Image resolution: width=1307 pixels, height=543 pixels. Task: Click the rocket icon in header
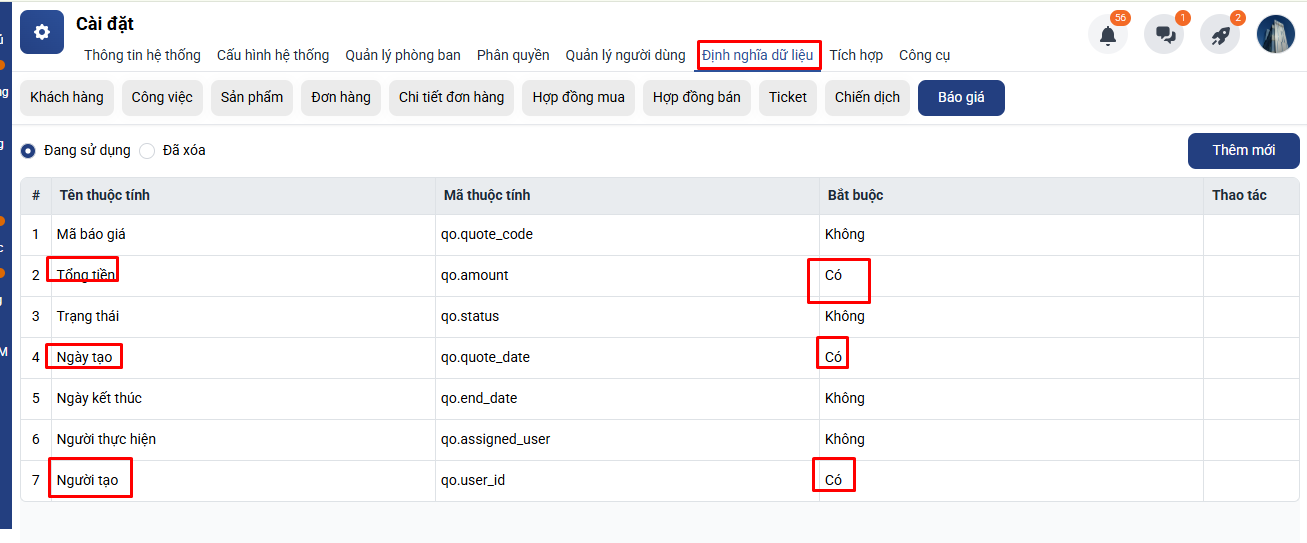(x=1220, y=35)
